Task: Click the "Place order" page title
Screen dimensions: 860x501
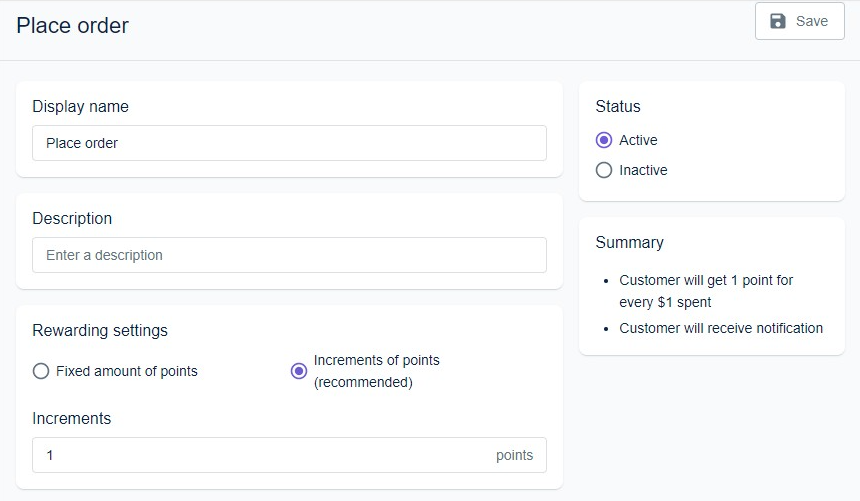Action: (x=73, y=25)
